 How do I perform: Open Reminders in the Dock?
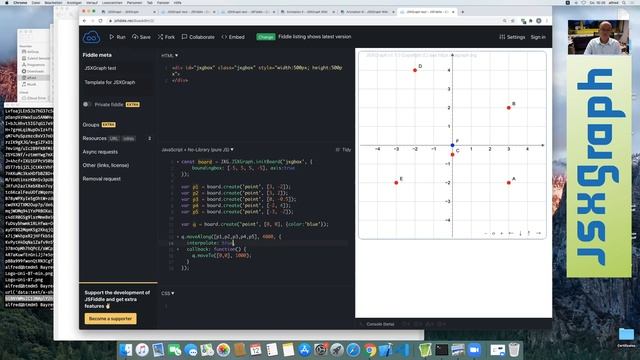[272, 350]
